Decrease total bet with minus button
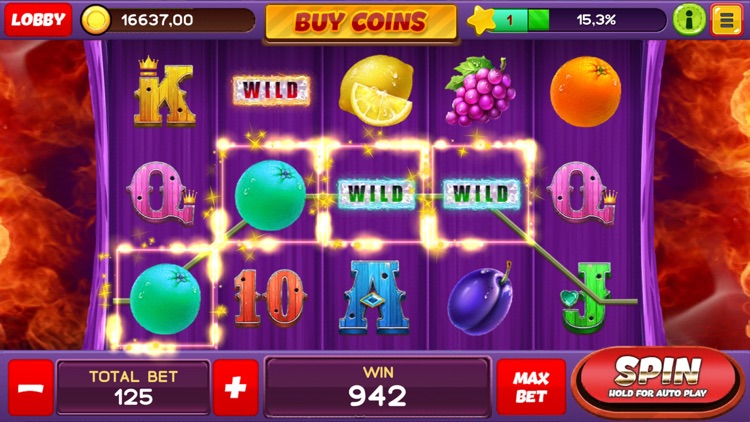This screenshot has width=750, height=422. click(x=31, y=388)
